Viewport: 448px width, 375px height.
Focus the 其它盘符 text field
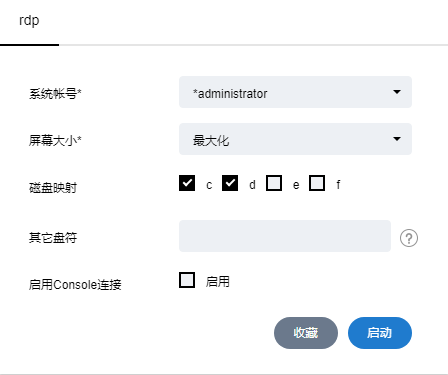coord(285,236)
